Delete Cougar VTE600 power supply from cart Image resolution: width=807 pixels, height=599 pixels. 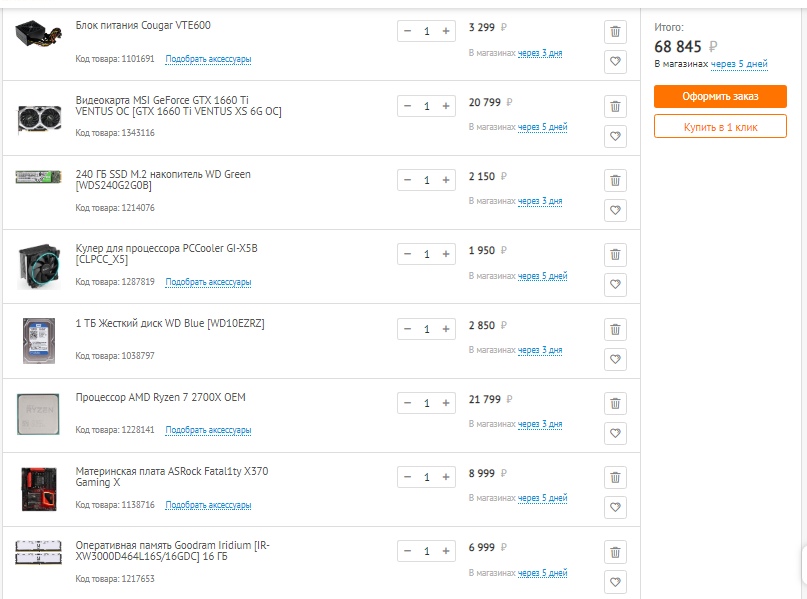coord(615,32)
